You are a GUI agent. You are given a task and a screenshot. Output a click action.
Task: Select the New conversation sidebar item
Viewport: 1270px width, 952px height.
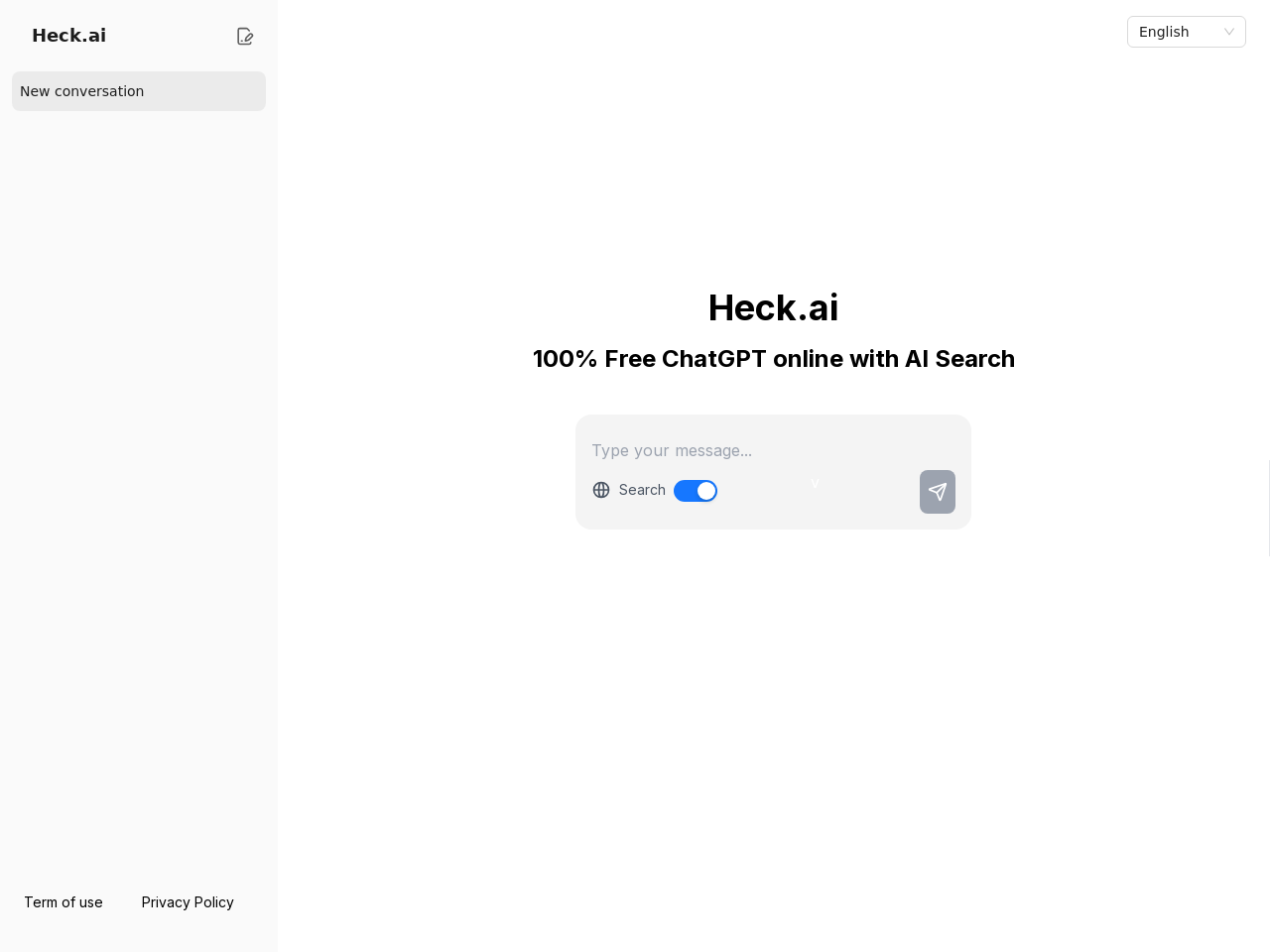(139, 91)
